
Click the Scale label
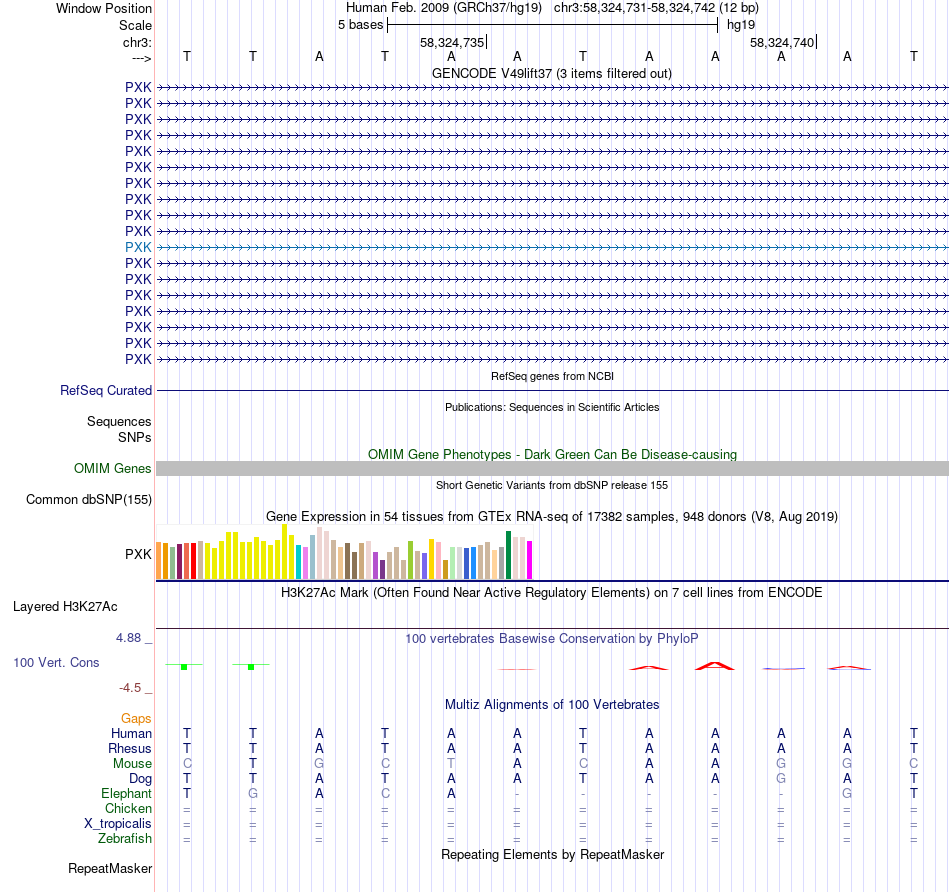(x=135, y=25)
